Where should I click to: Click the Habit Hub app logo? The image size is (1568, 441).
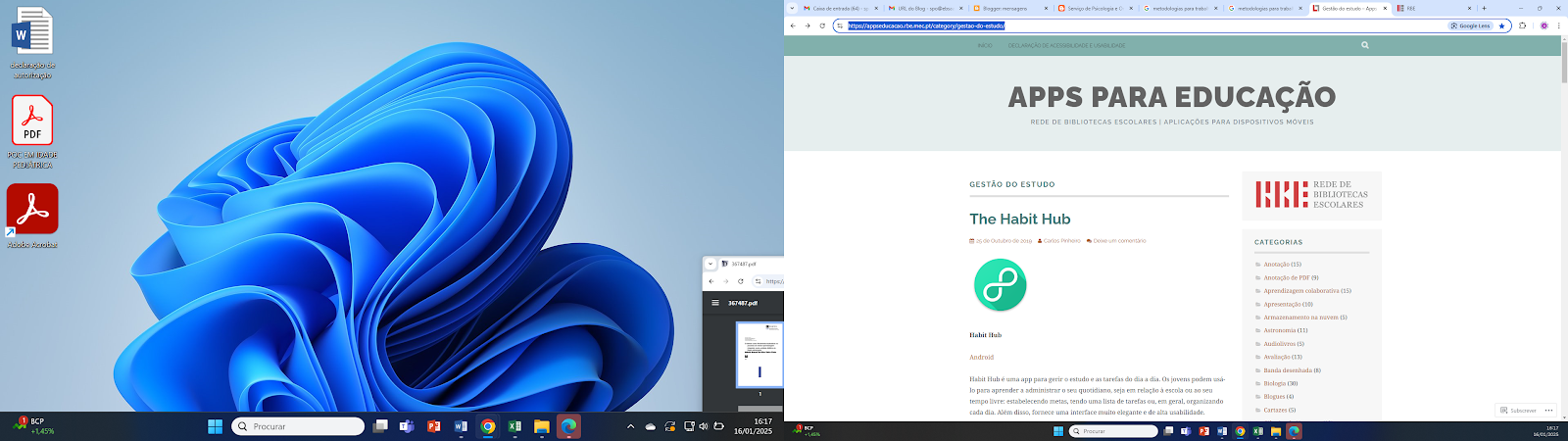(x=1000, y=284)
